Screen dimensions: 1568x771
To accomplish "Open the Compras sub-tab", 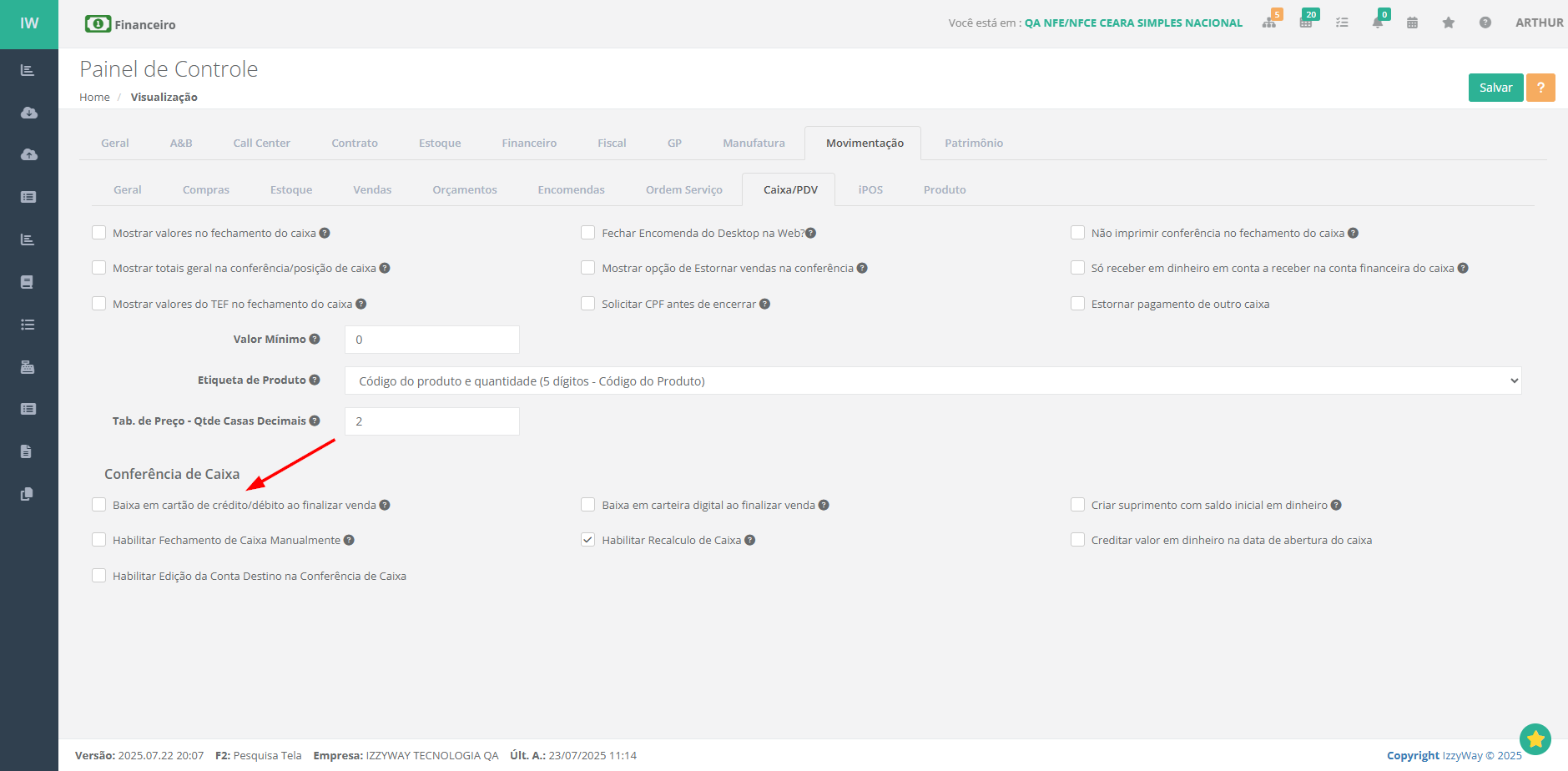I will (206, 189).
